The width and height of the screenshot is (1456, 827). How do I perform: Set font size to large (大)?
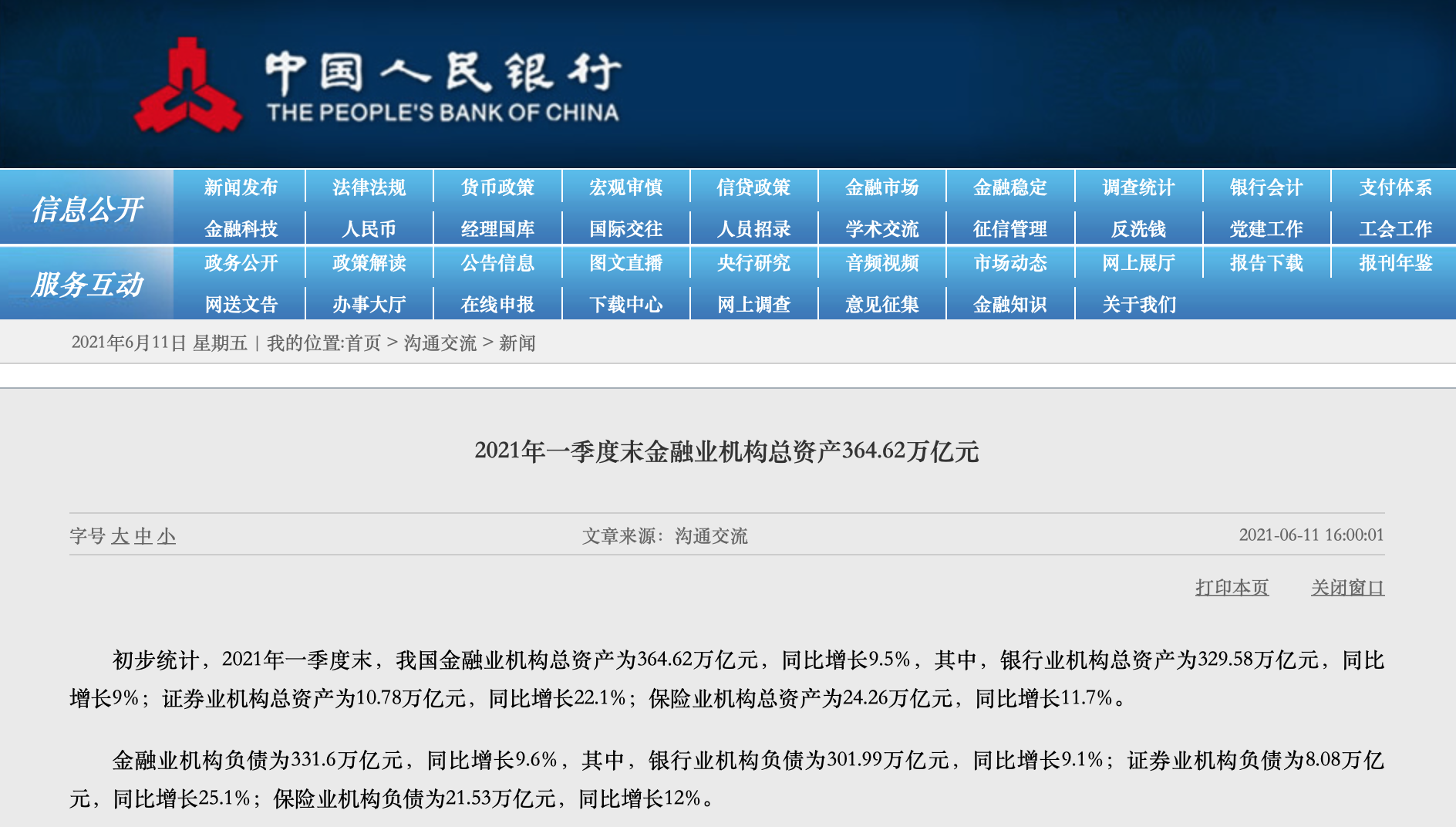[x=120, y=536]
